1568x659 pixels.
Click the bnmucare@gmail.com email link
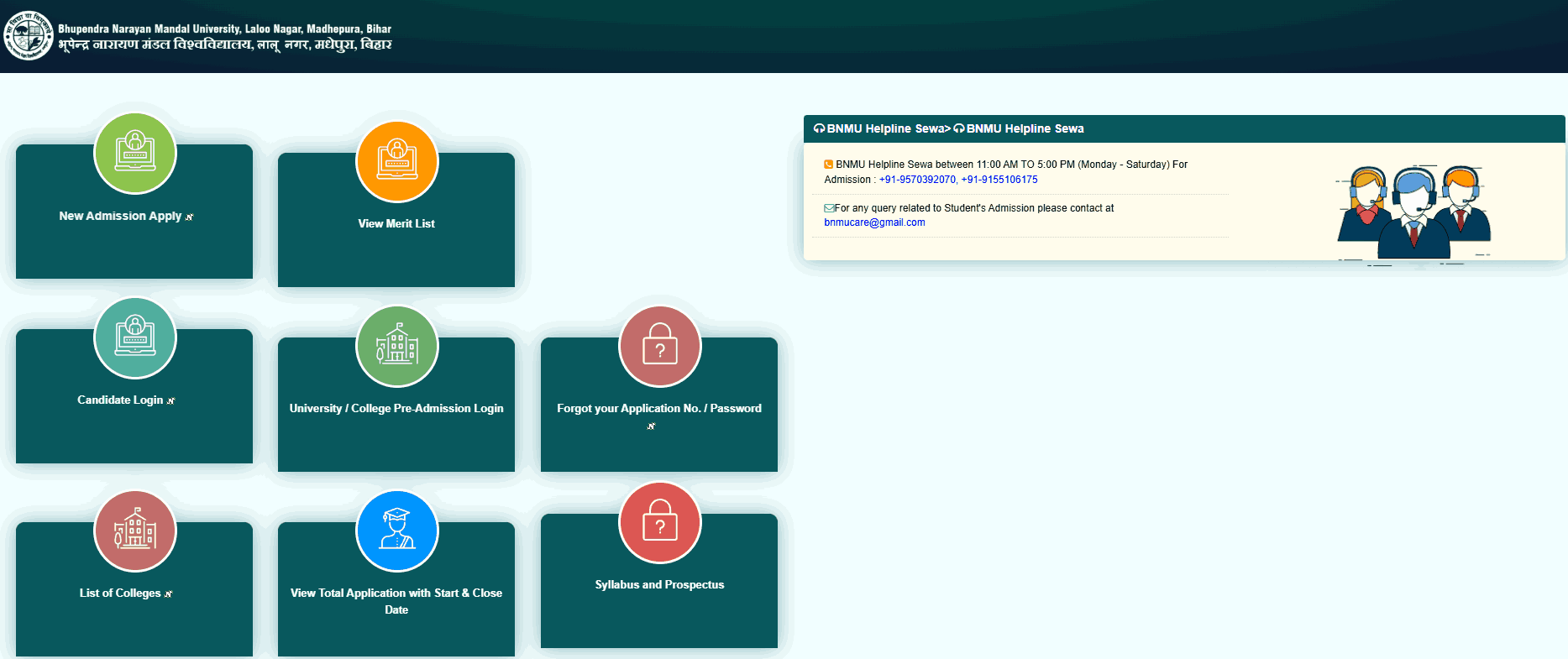click(874, 222)
